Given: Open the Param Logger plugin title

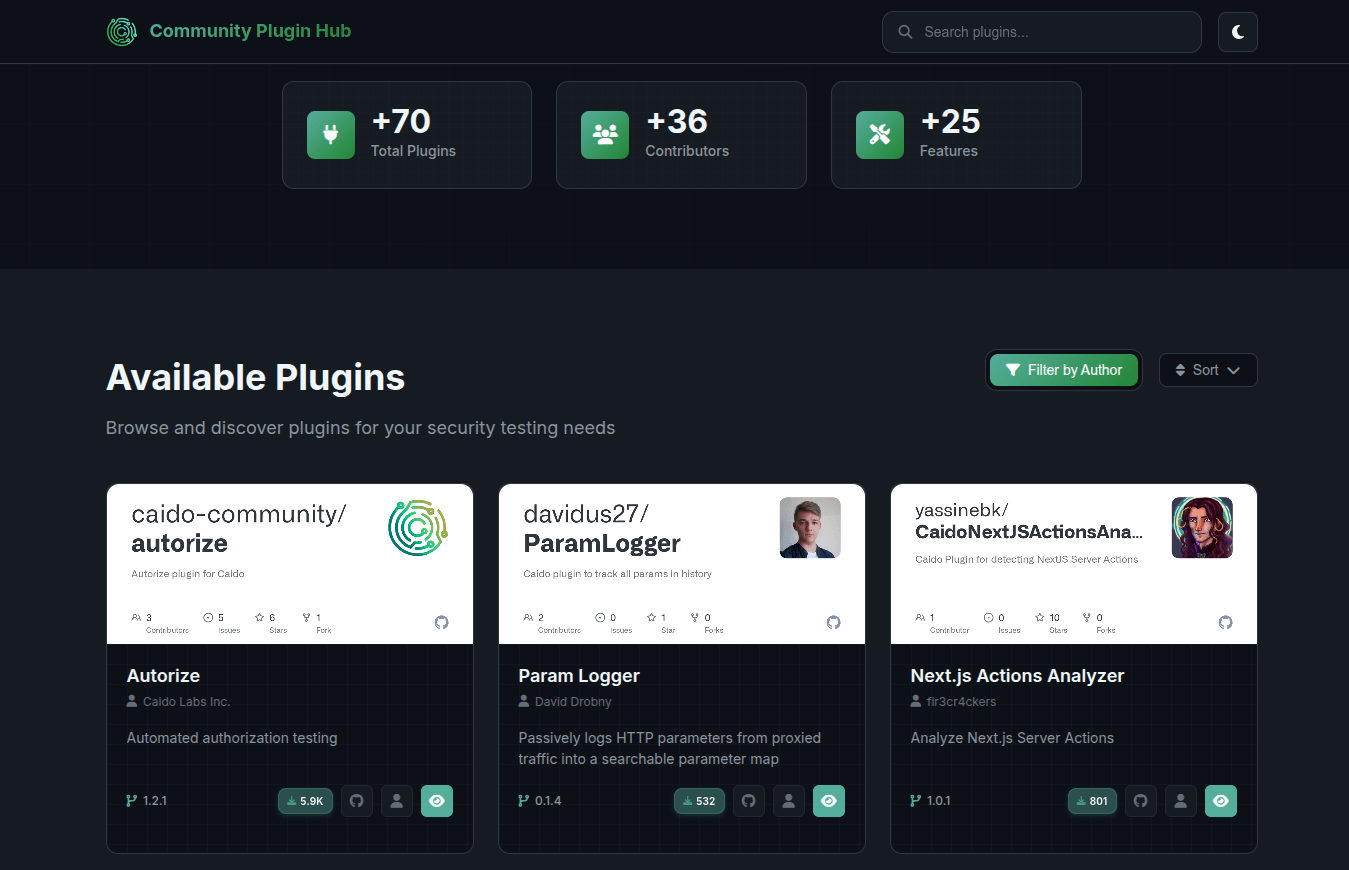Looking at the screenshot, I should click(x=579, y=676).
